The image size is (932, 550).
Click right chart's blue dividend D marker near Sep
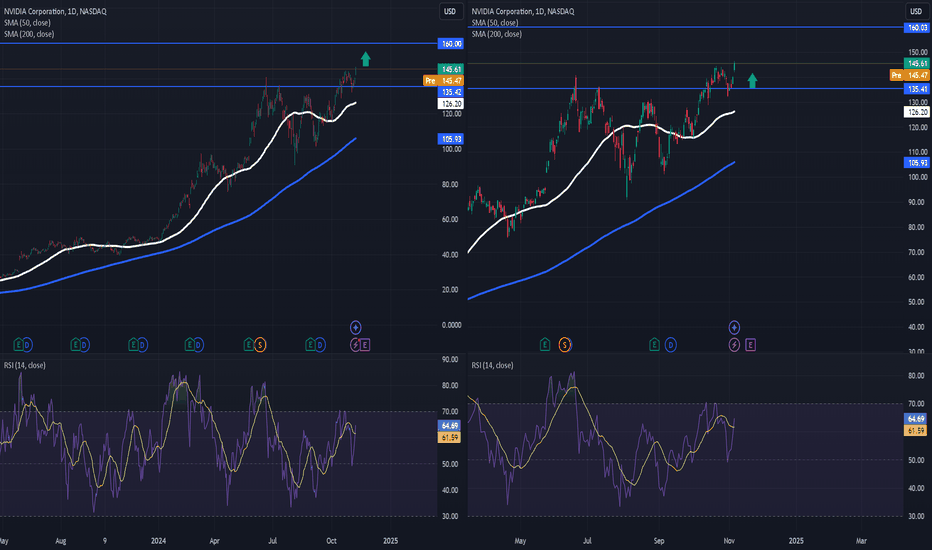click(x=670, y=345)
